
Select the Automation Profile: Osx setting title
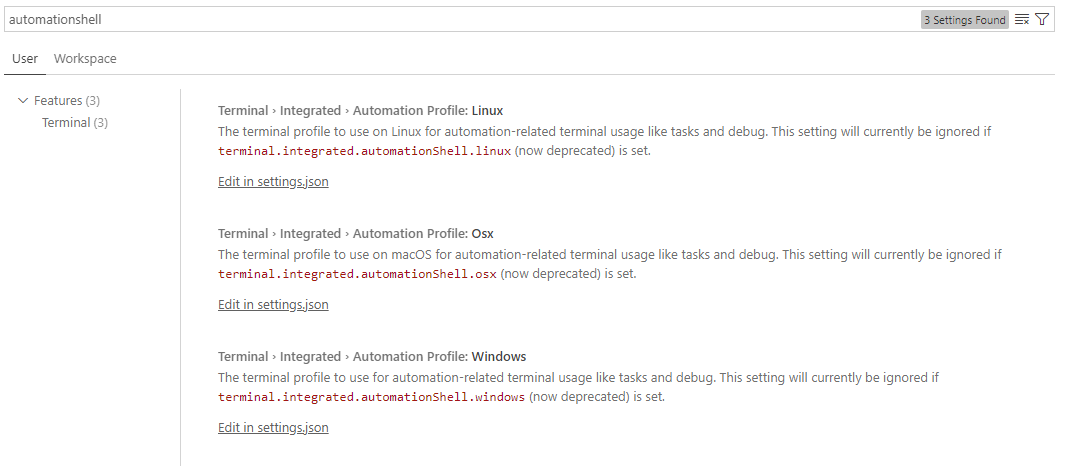click(356, 233)
